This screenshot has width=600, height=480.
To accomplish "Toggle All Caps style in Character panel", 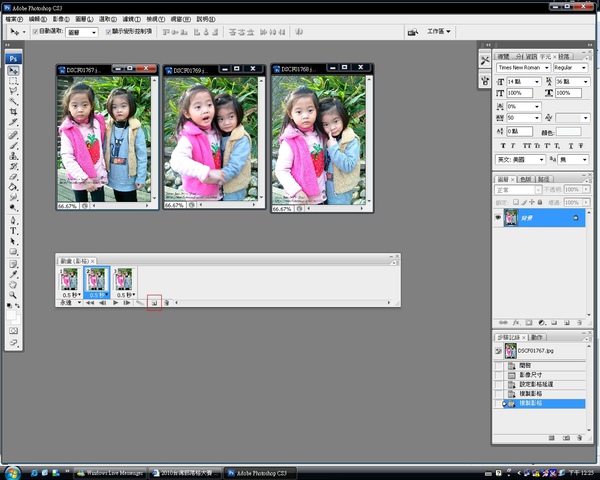I will pyautogui.click(x=527, y=145).
